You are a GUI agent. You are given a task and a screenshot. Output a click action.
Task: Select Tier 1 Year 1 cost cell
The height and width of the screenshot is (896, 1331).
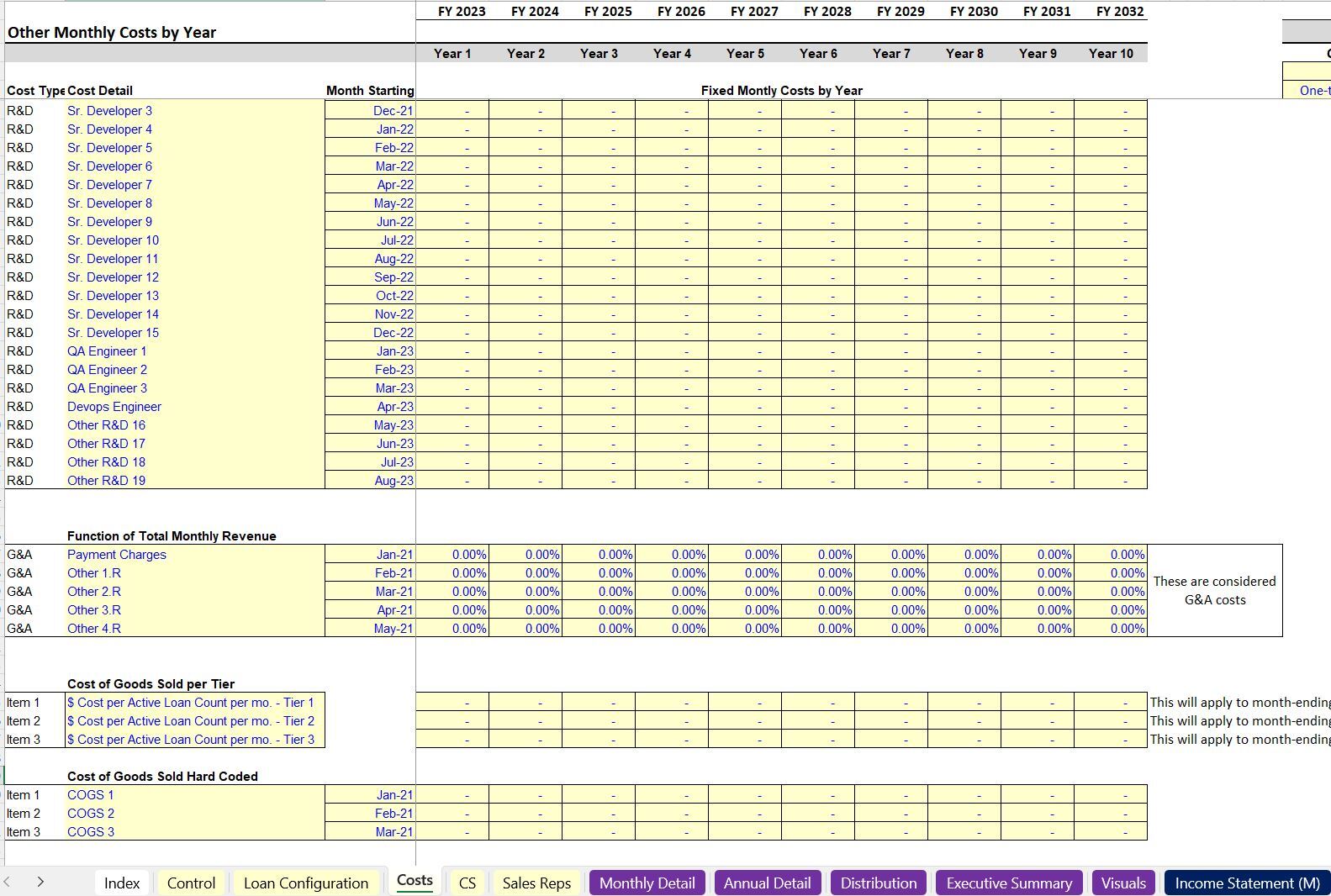452,702
